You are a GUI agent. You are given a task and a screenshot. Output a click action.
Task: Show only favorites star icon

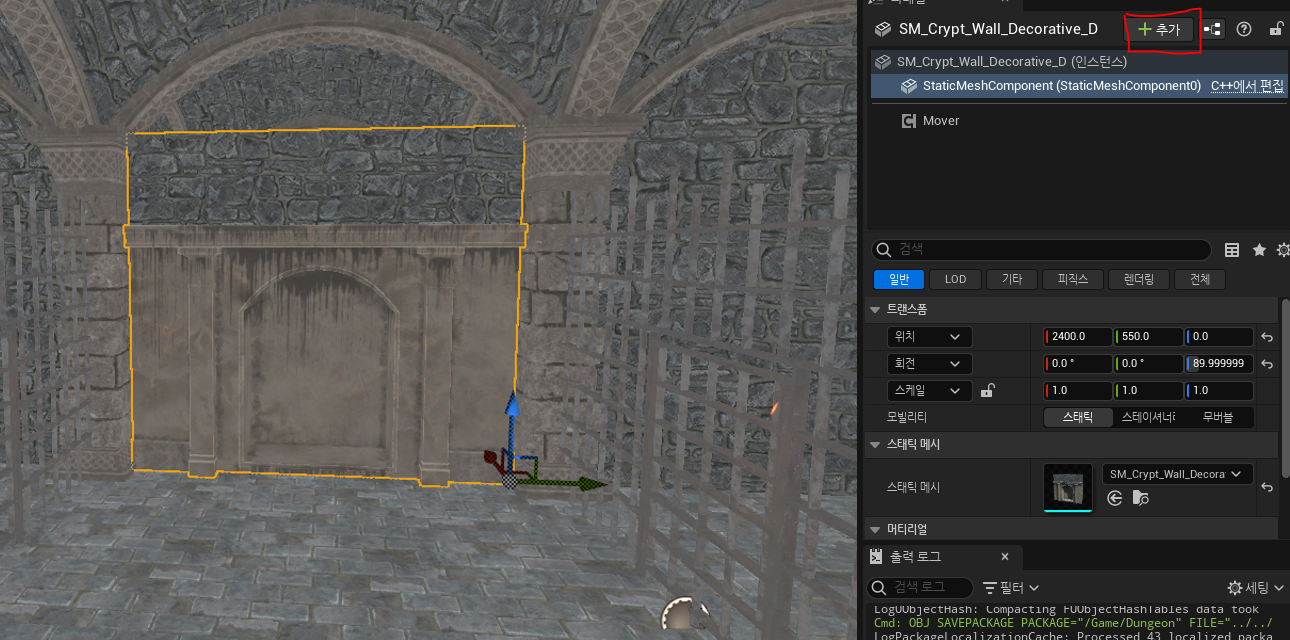[x=1259, y=250]
